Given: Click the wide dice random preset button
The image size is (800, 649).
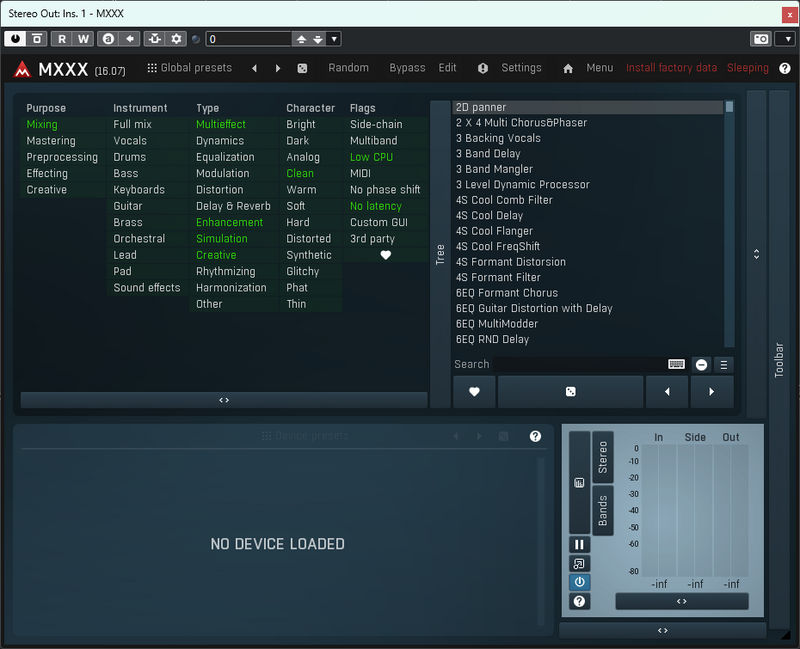Looking at the screenshot, I should (x=570, y=392).
